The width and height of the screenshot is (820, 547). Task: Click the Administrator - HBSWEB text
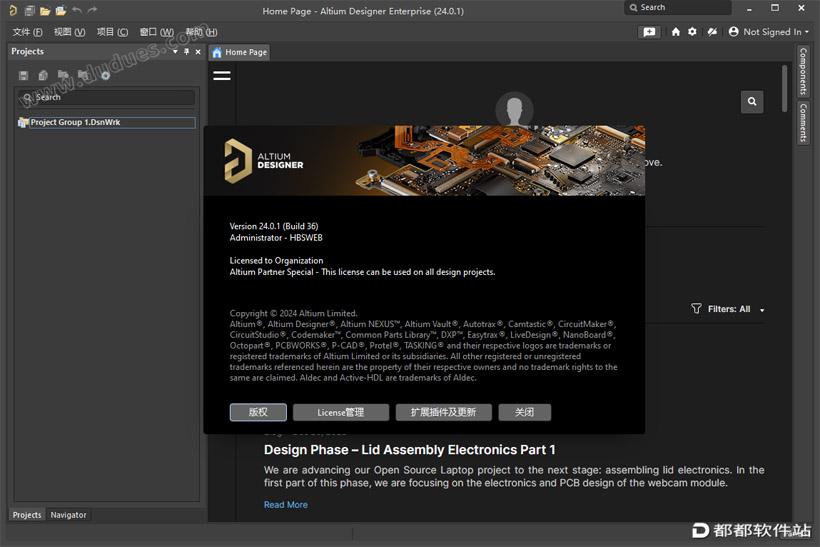pyautogui.click(x=276, y=237)
